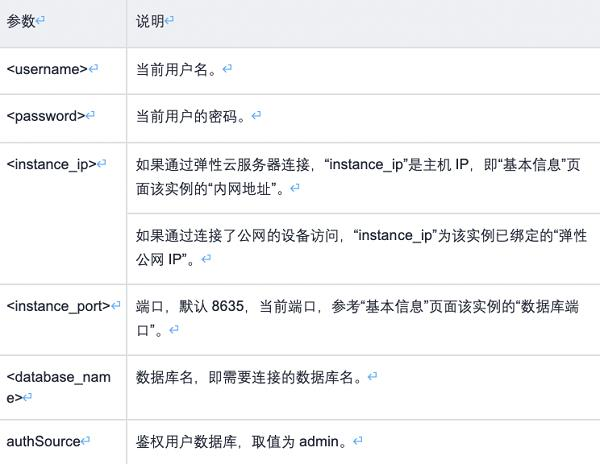The height and width of the screenshot is (464, 600).
Task: Select the <password> parameter cell
Action: tap(46, 116)
